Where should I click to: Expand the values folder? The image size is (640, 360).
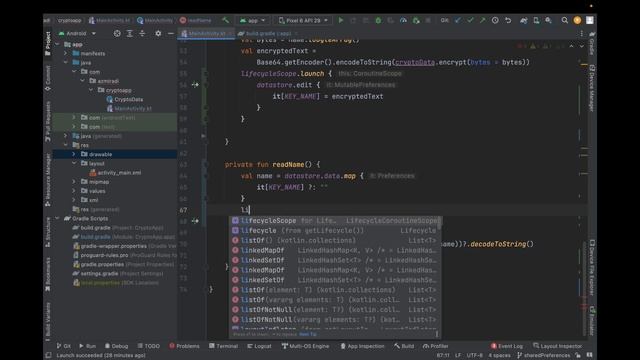coord(74,191)
